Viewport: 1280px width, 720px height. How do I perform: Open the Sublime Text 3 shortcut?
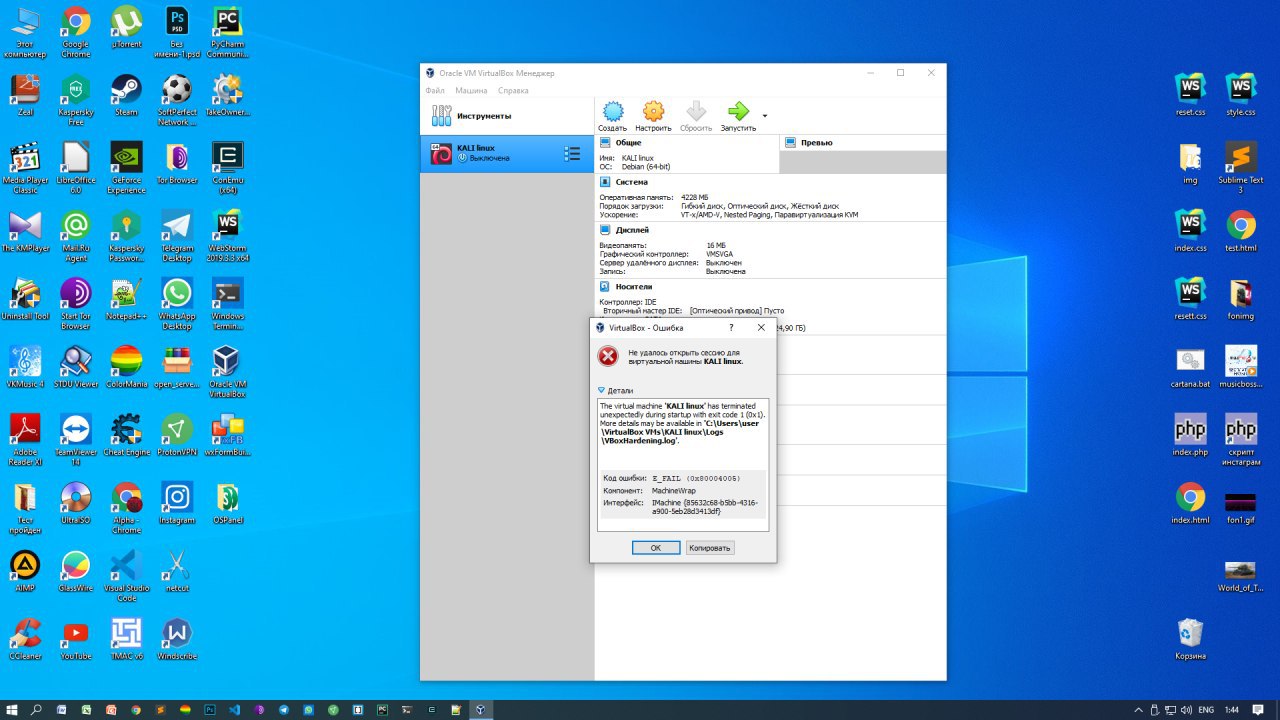[x=1241, y=167]
